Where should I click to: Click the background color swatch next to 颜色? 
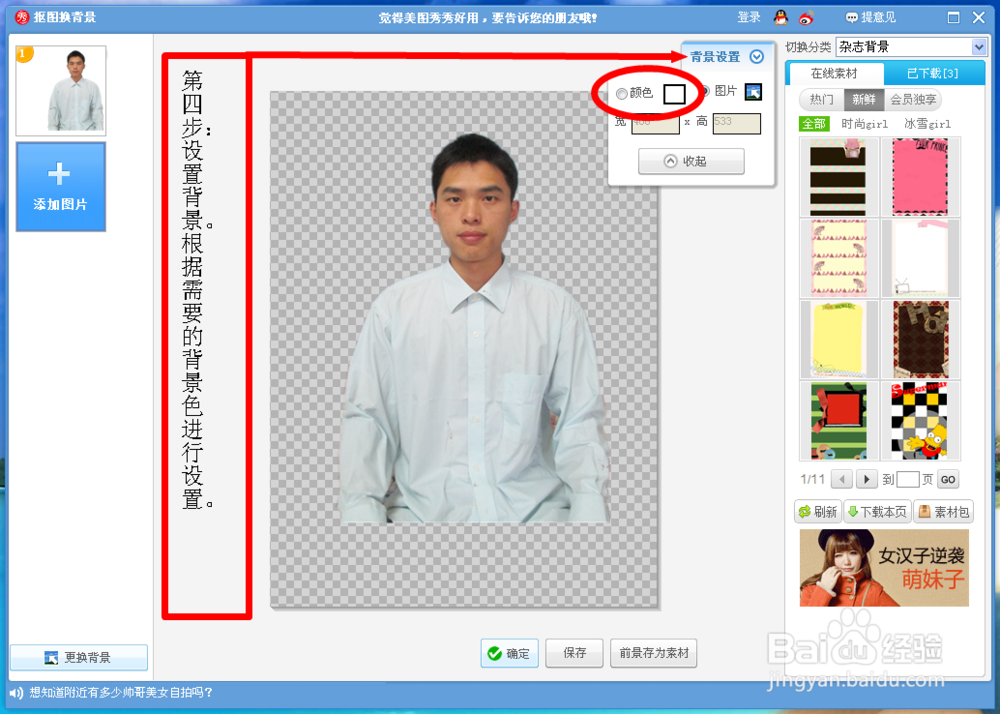pyautogui.click(x=673, y=92)
